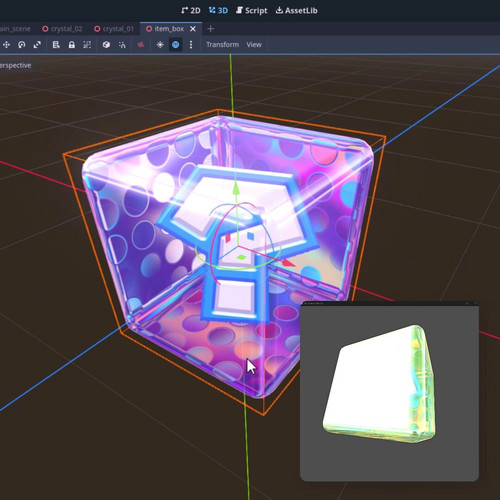Open the Transform menu
The width and height of the screenshot is (500, 500).
click(x=222, y=45)
